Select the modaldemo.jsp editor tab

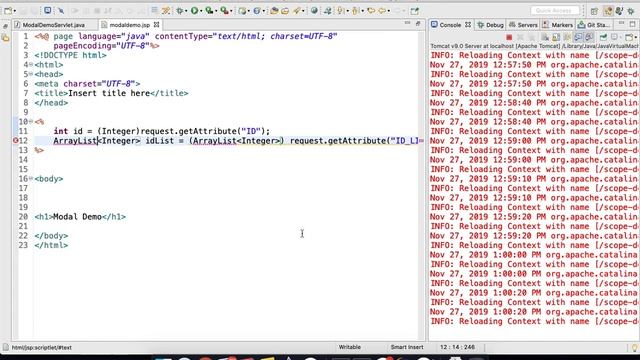(130, 25)
